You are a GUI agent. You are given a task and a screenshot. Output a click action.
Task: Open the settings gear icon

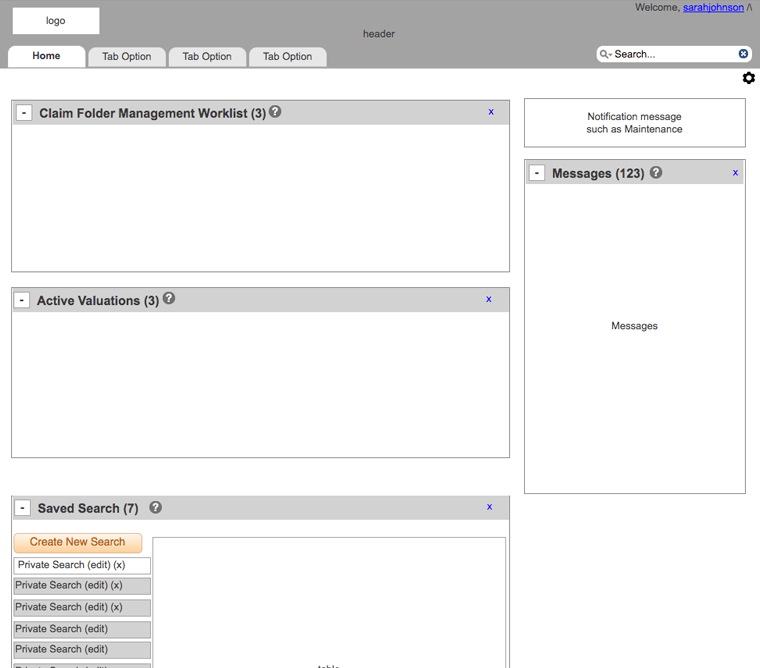(x=748, y=78)
